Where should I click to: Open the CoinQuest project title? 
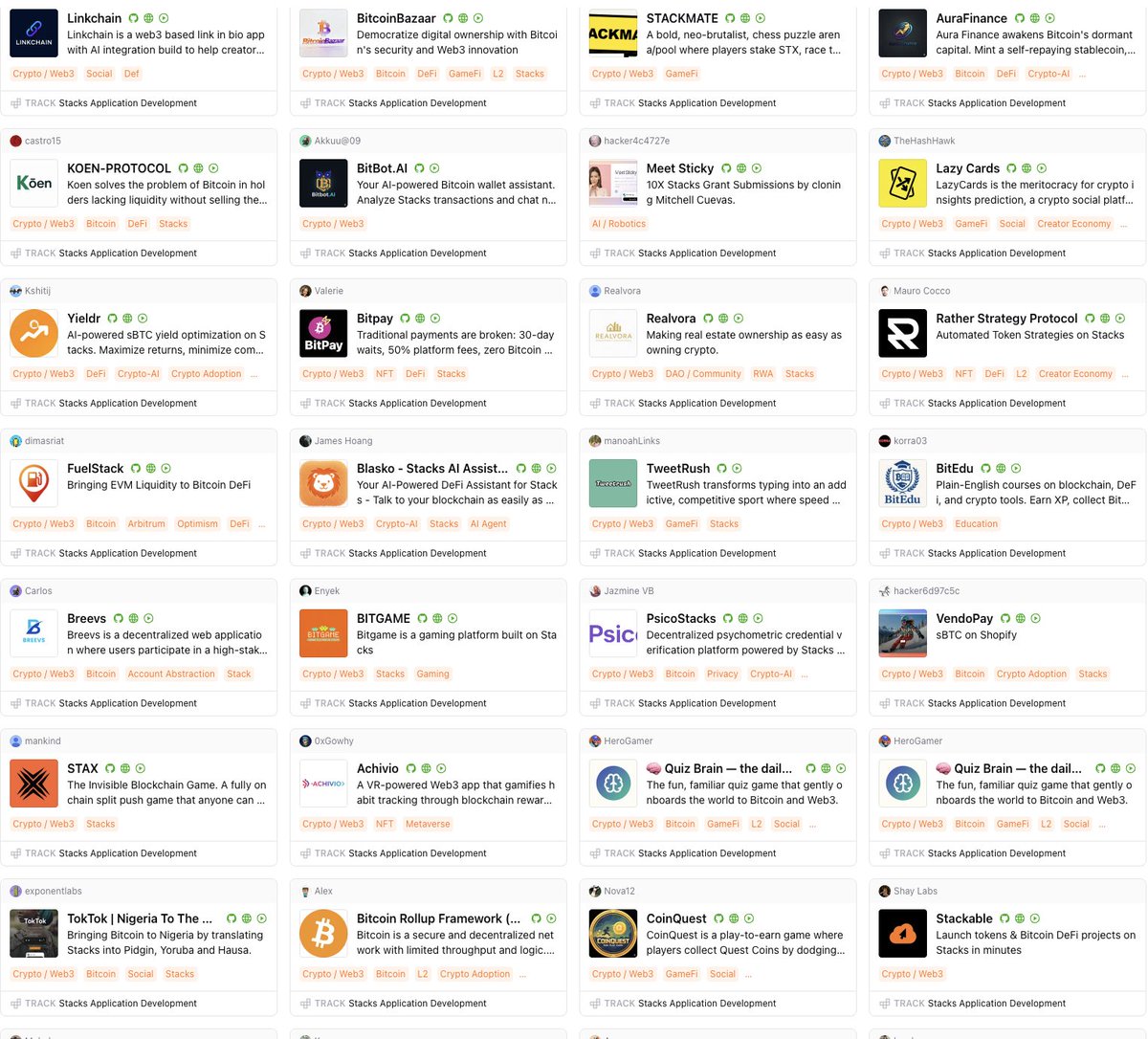[676, 918]
